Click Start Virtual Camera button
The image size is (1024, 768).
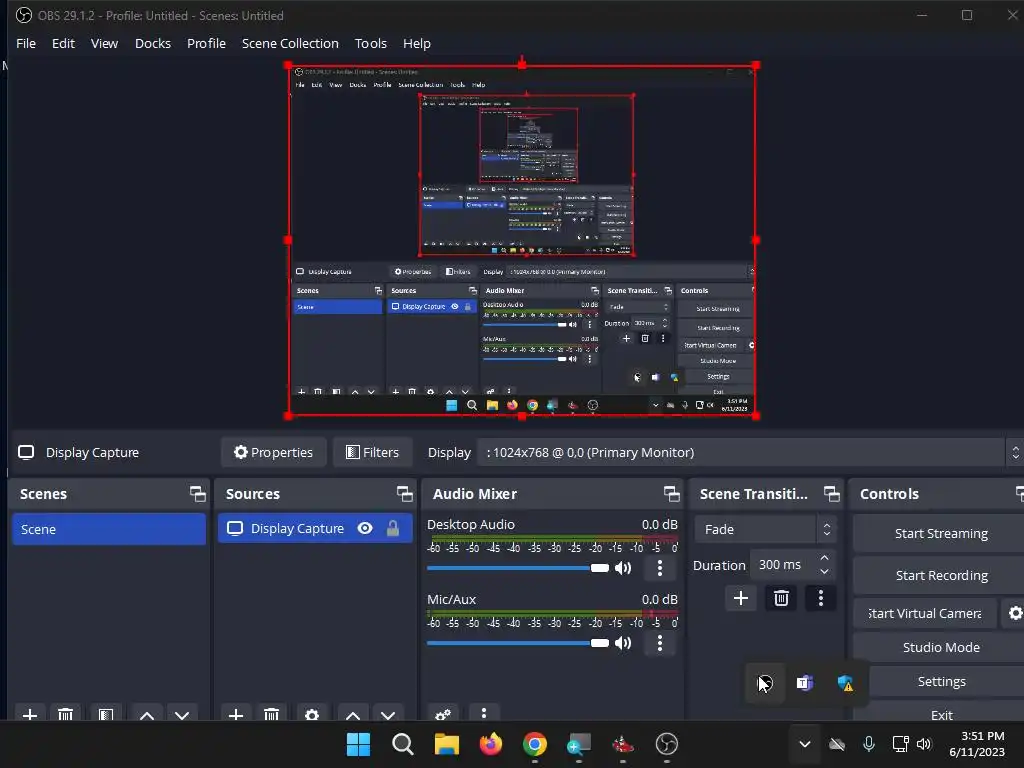pos(925,613)
